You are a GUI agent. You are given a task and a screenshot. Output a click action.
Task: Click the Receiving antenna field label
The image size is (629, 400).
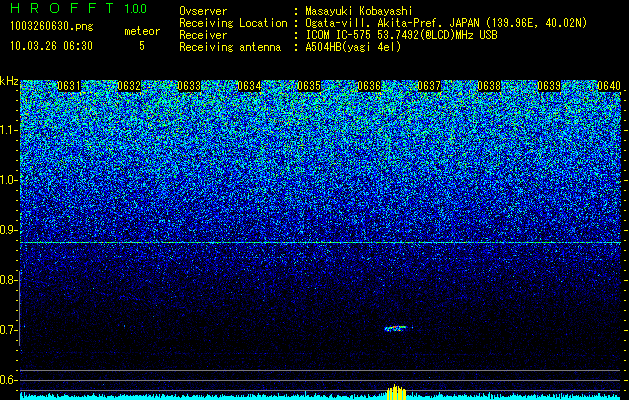(230, 47)
